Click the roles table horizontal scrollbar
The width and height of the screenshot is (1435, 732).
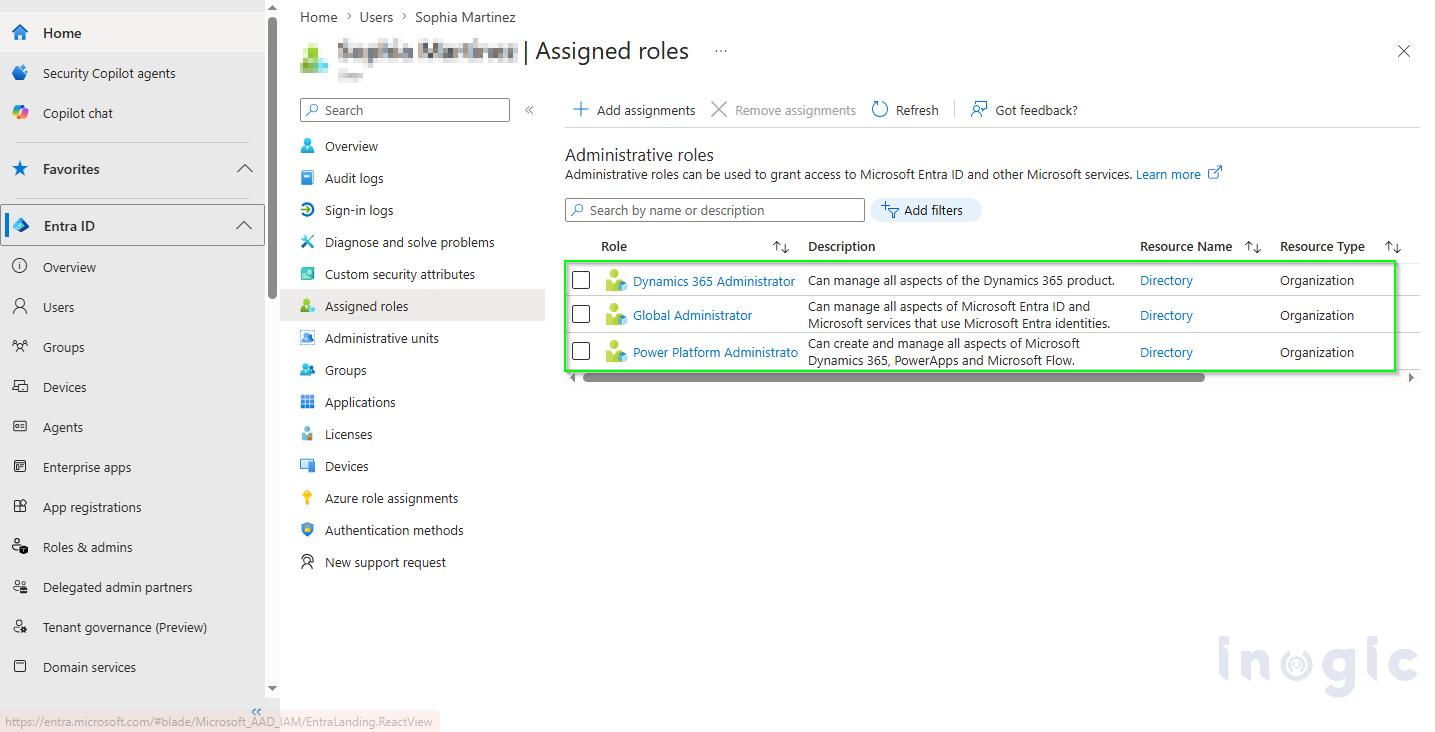pos(893,377)
